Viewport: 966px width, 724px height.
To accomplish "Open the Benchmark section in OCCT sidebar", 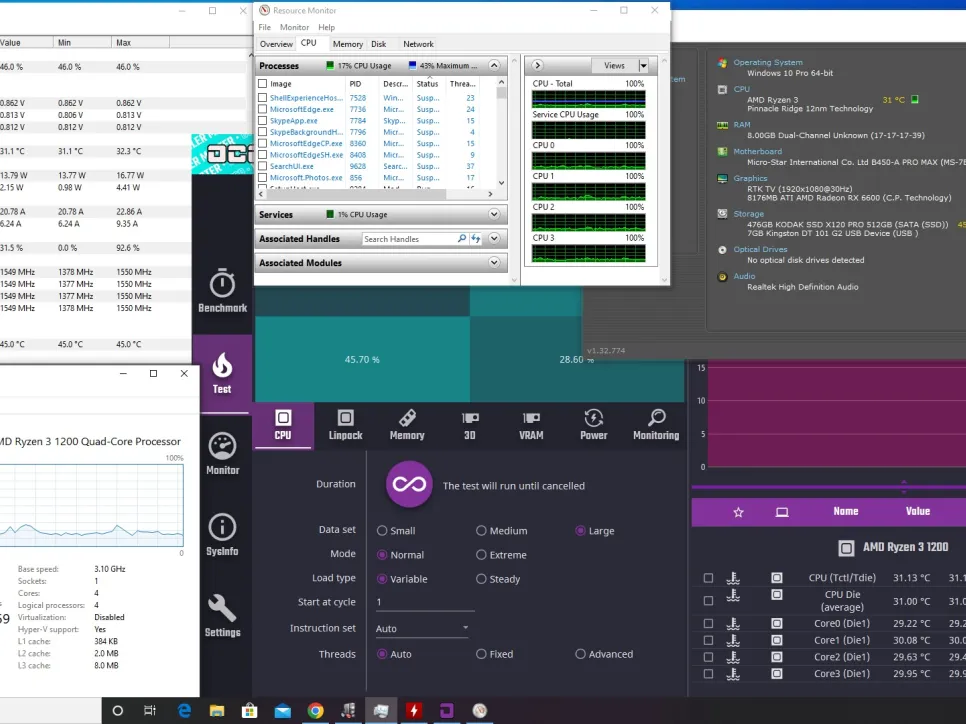I will 222,290.
